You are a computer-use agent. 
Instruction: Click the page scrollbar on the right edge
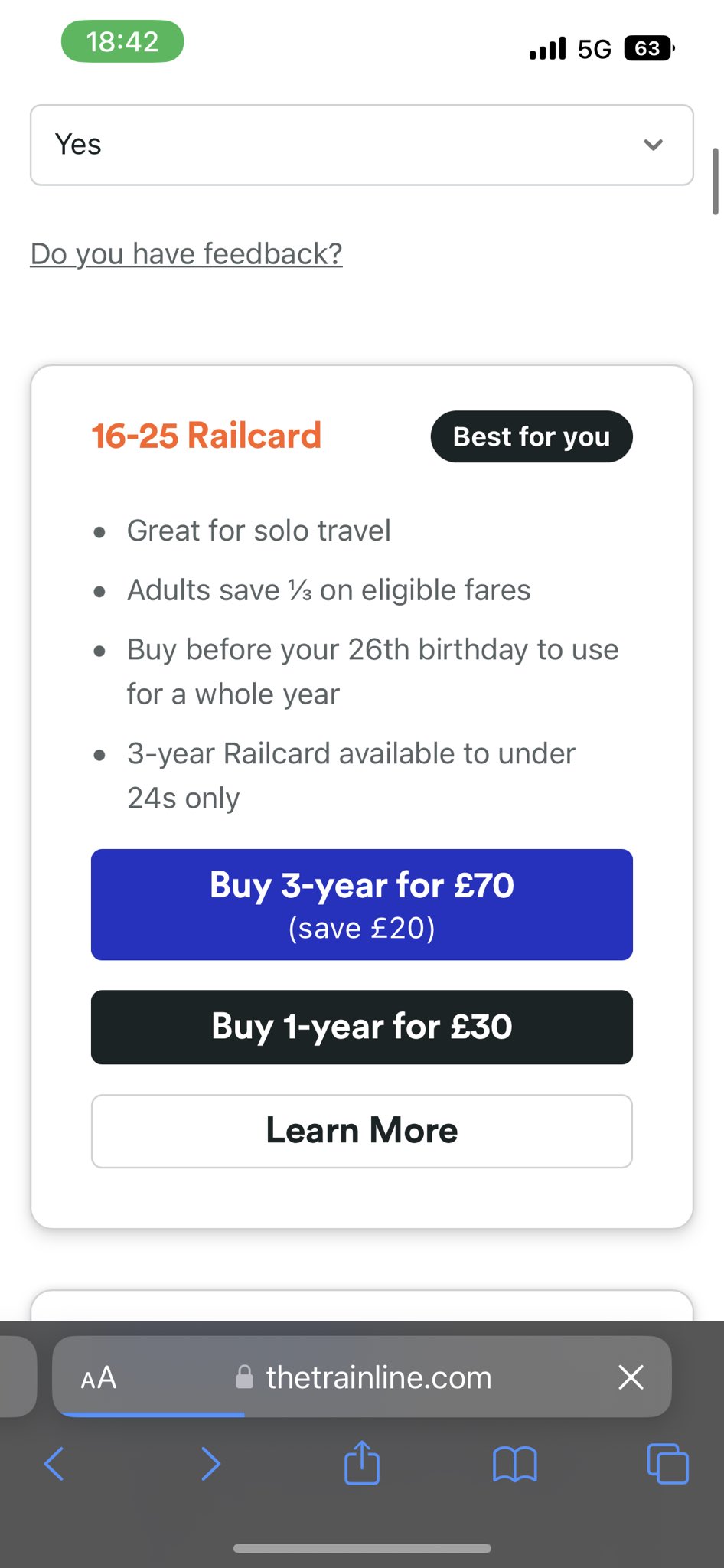pos(715,181)
